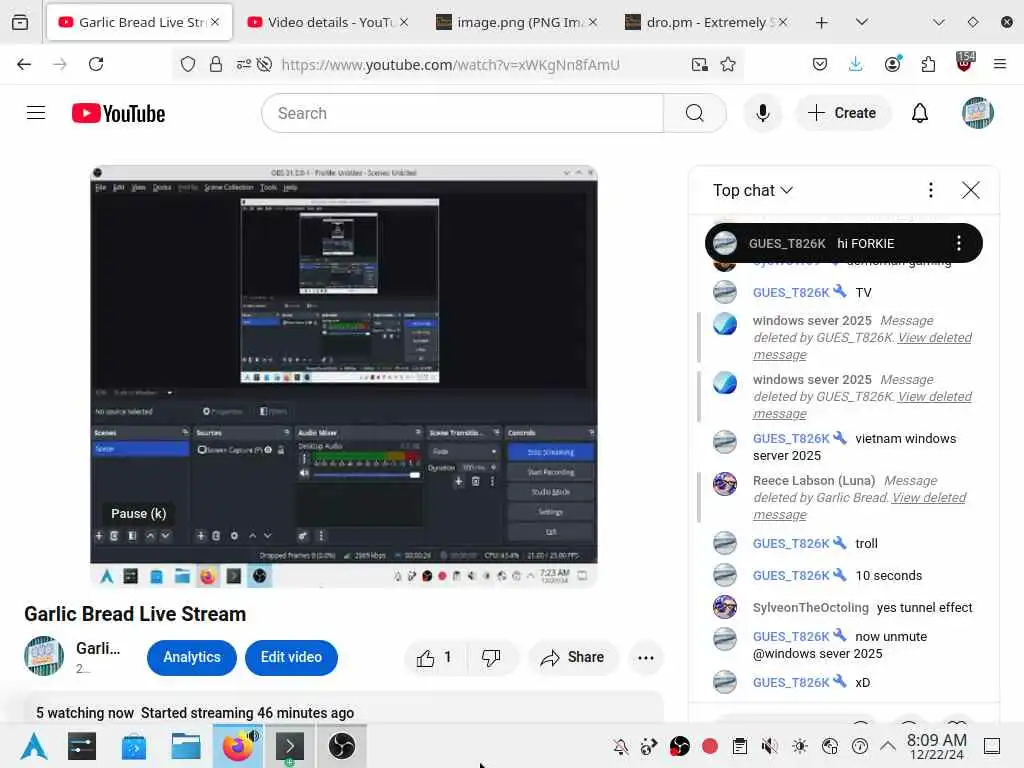Click into the YouTube search field
1024x768 pixels.
[x=462, y=113]
